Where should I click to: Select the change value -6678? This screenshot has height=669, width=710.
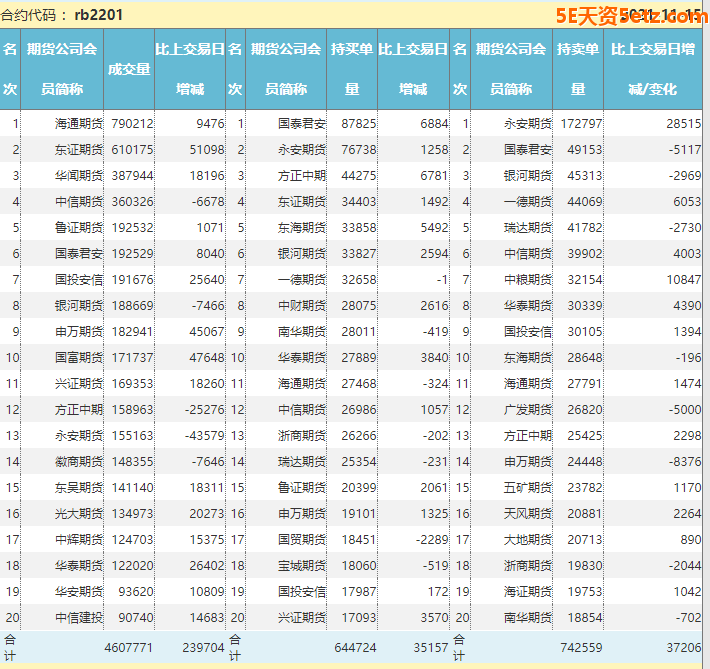[208, 202]
